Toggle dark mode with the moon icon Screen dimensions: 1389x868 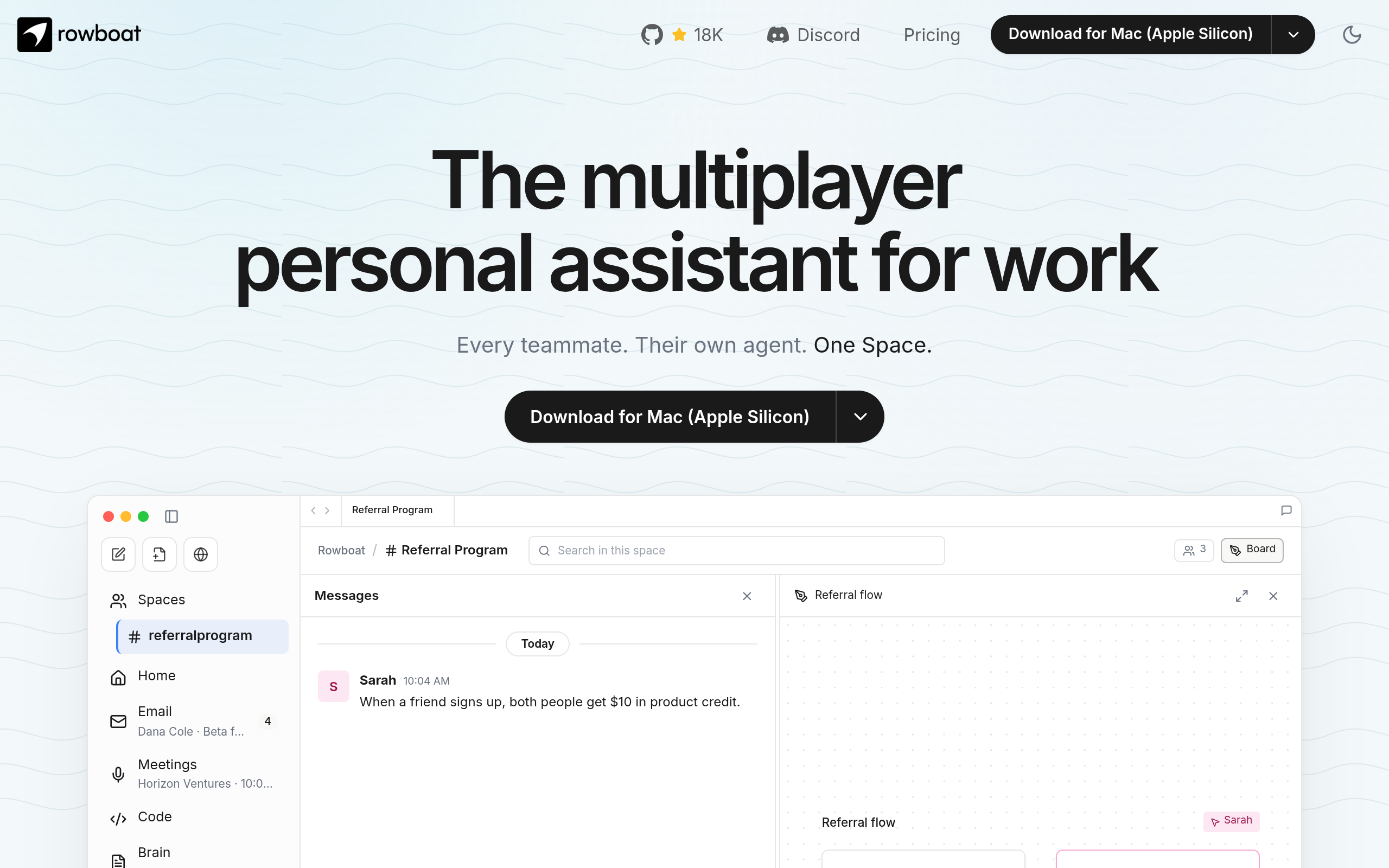pos(1352,34)
